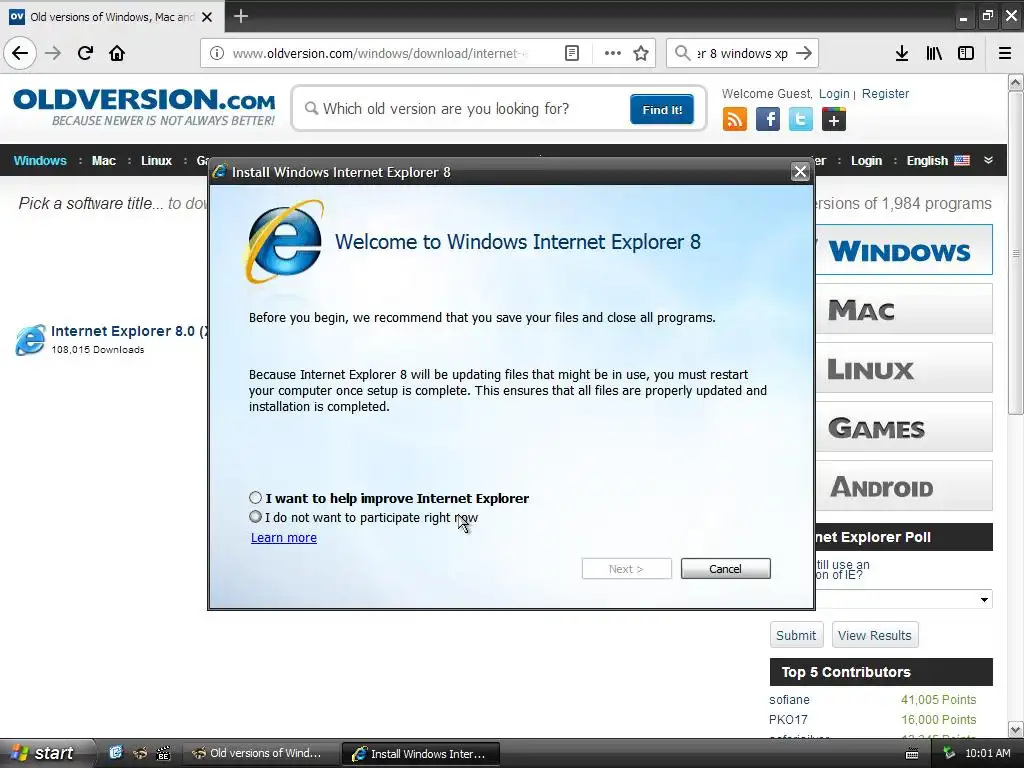Open the LINUX category banner
This screenshot has height=768, width=1024.
(904, 368)
